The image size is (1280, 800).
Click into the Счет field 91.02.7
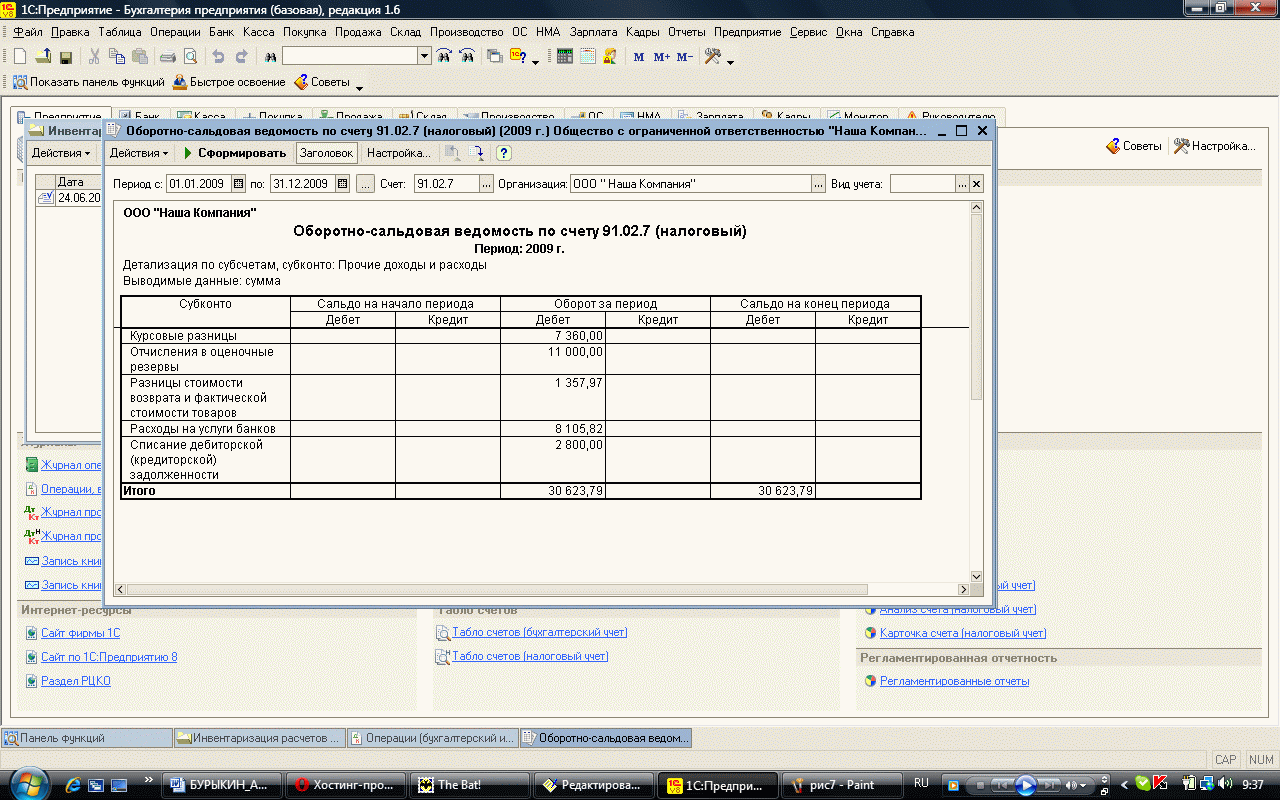446,184
